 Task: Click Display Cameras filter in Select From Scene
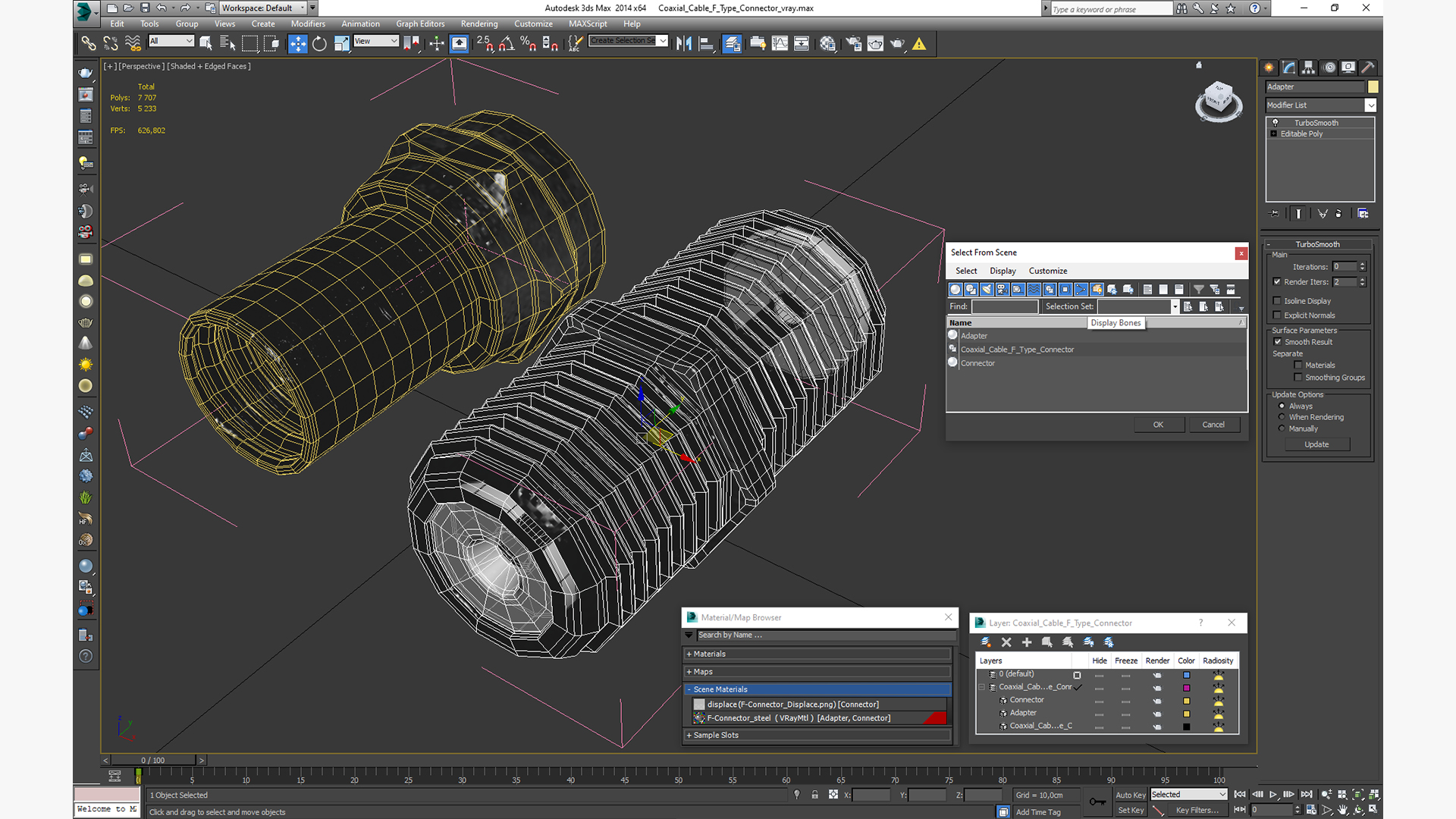(x=1003, y=289)
